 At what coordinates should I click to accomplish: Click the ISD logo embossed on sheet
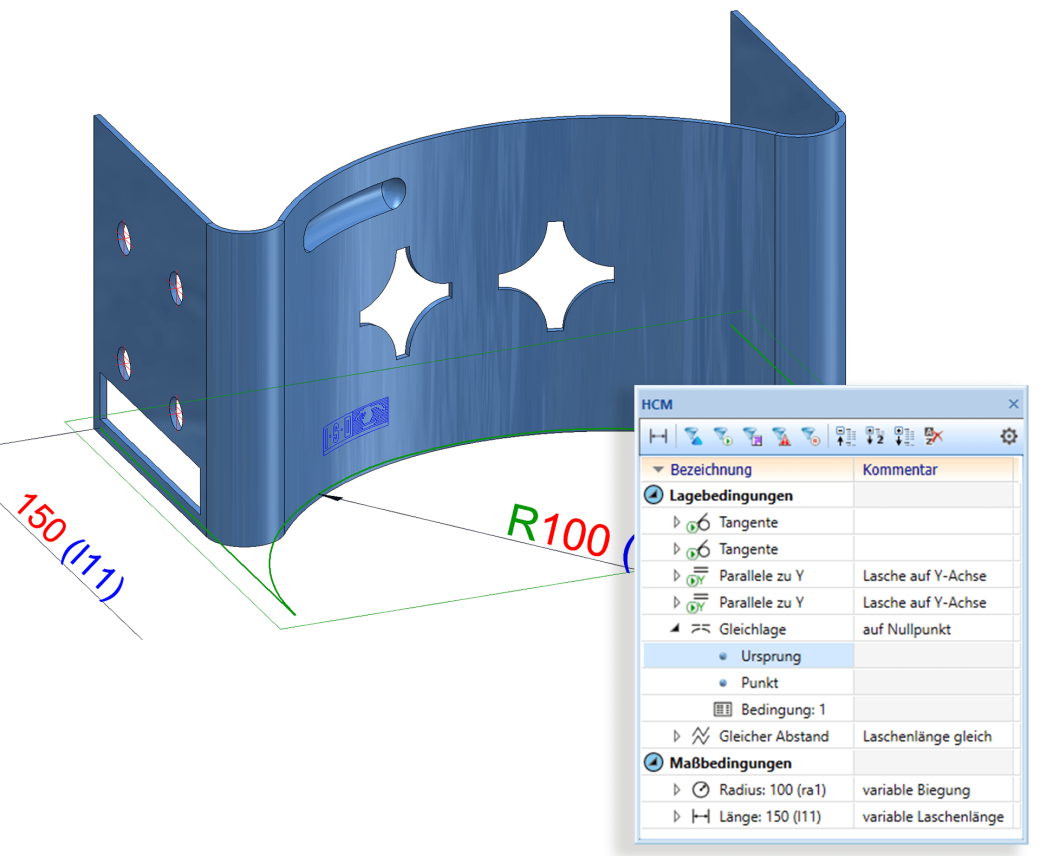tap(356, 426)
